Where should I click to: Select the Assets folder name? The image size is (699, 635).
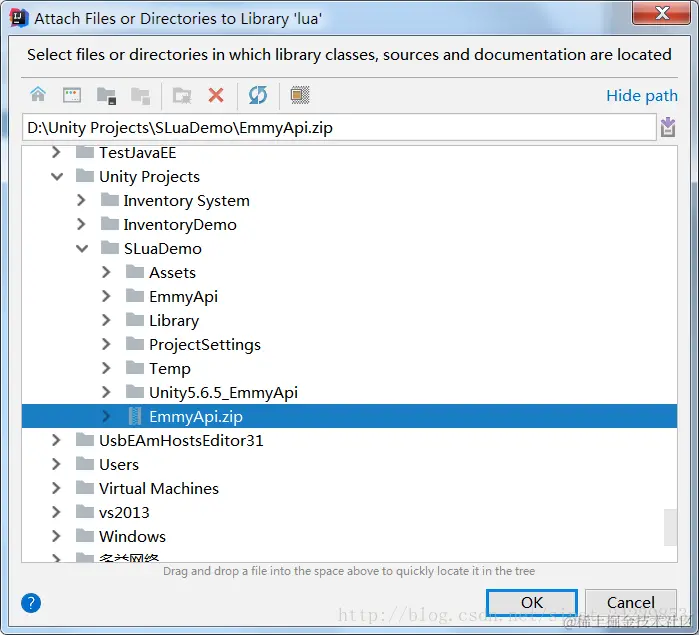pos(172,272)
